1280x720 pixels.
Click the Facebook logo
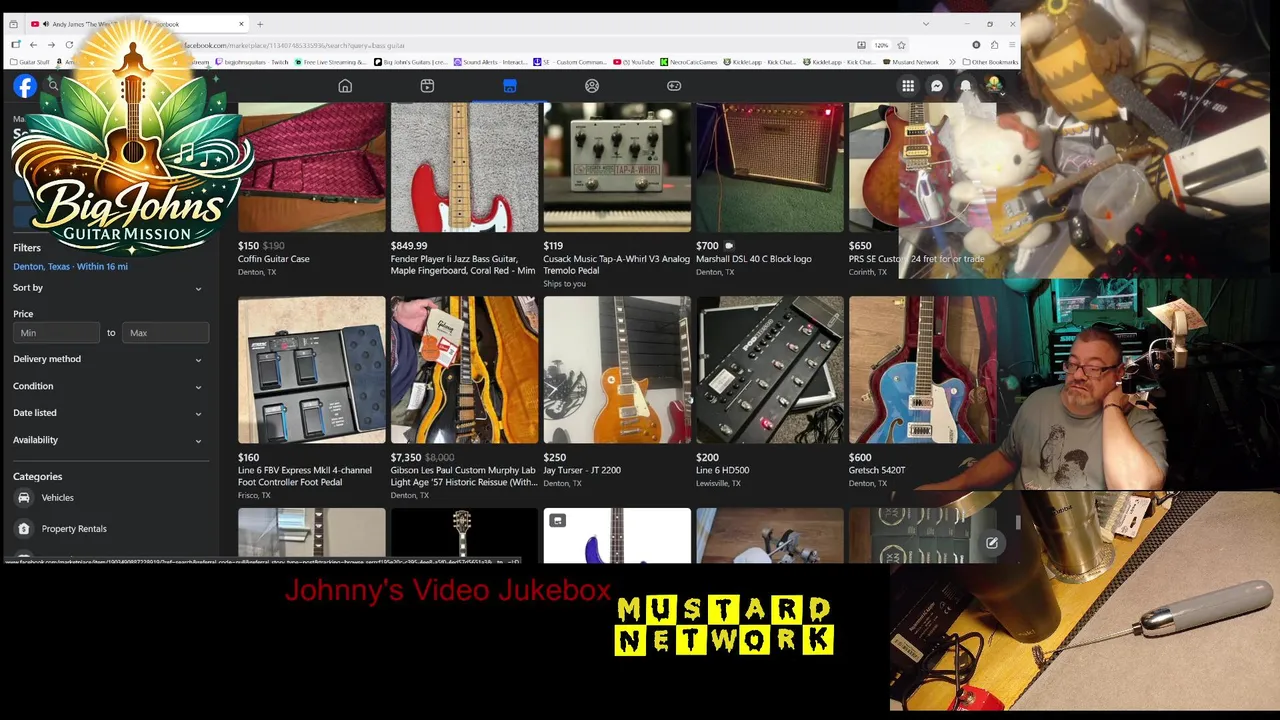tap(25, 86)
